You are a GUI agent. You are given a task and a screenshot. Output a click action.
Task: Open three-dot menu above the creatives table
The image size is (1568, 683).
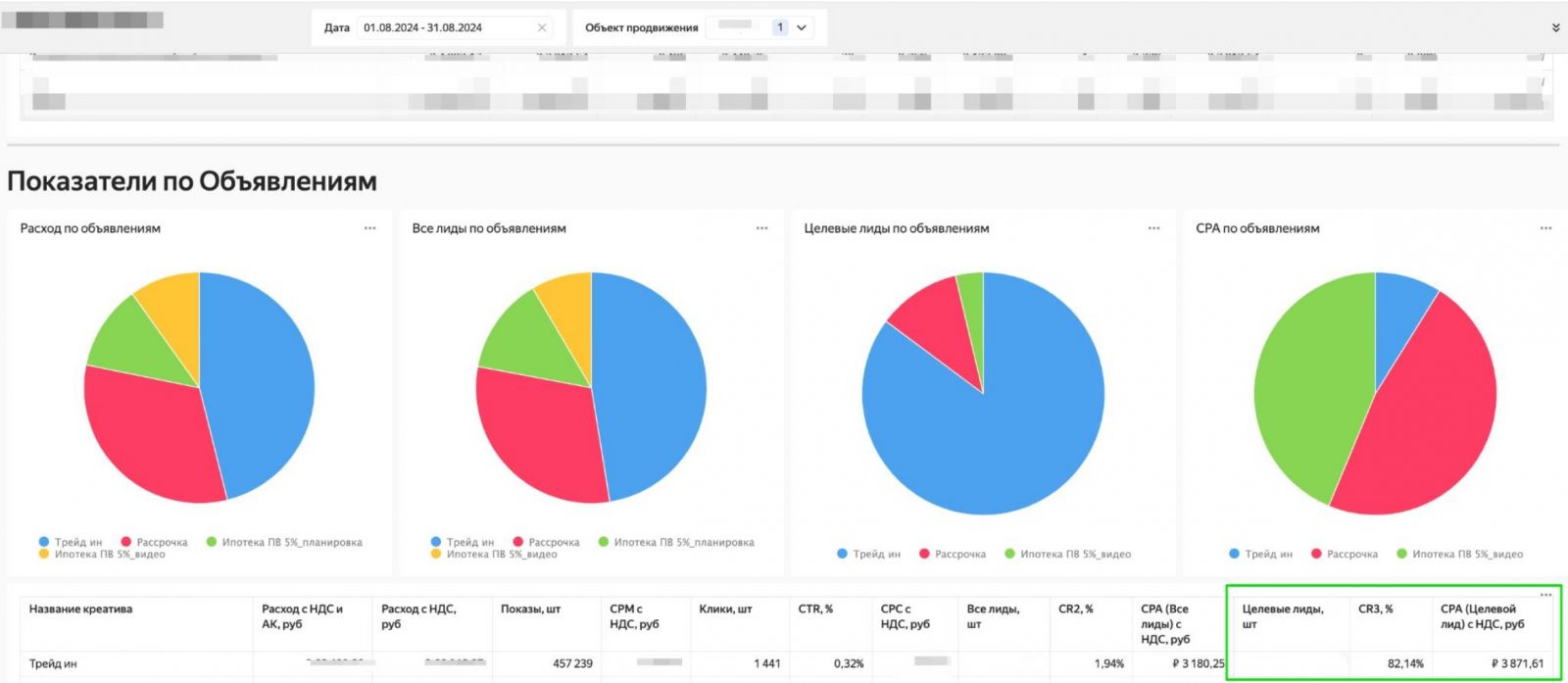1545,595
